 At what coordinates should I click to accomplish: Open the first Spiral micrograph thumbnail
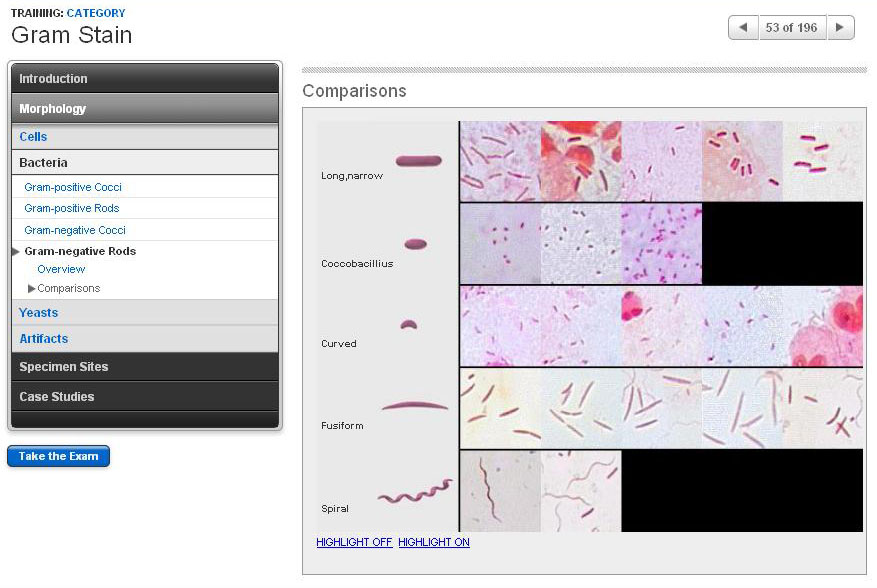tap(499, 490)
